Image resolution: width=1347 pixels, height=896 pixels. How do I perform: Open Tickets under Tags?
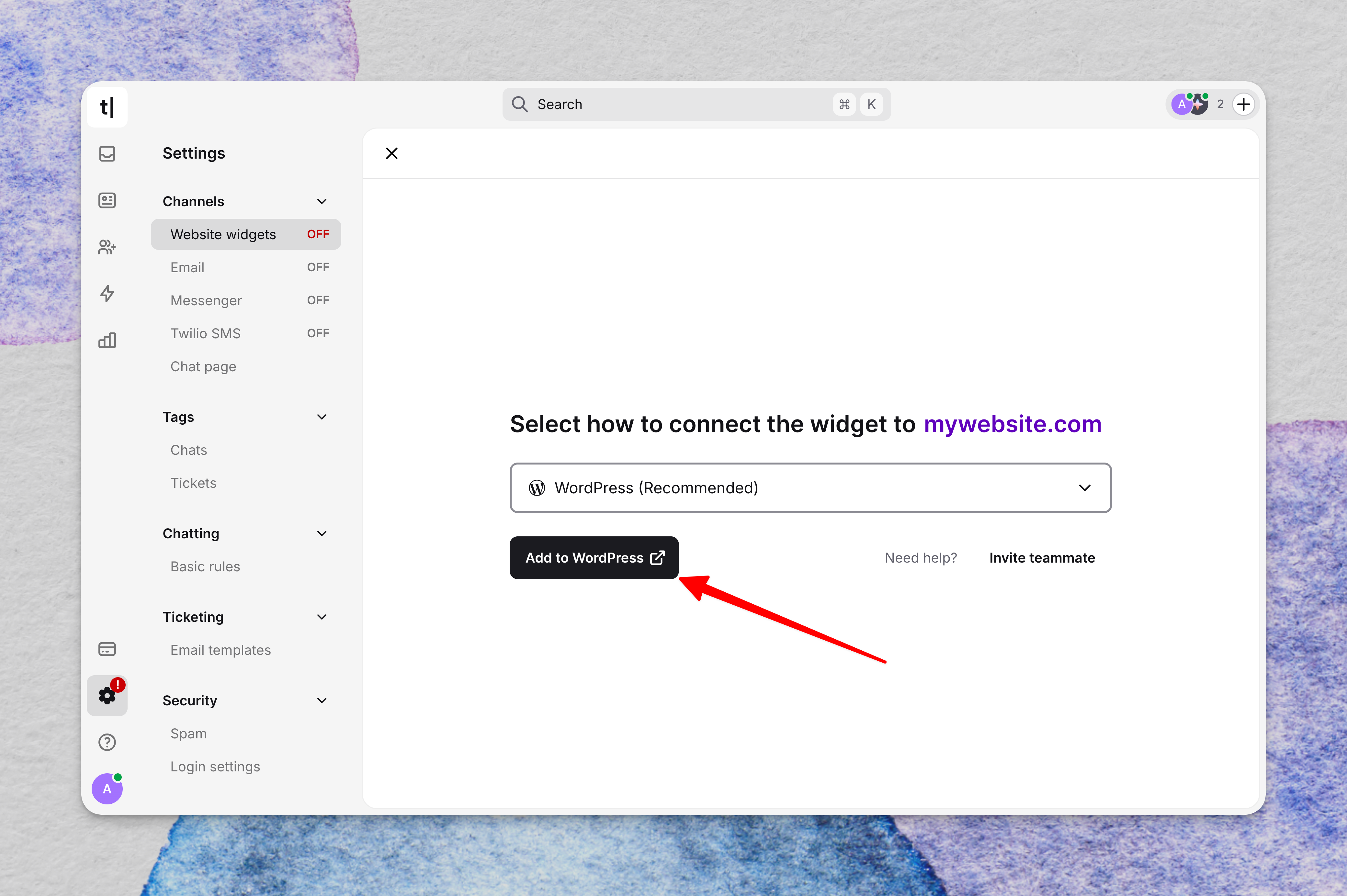coord(246,483)
